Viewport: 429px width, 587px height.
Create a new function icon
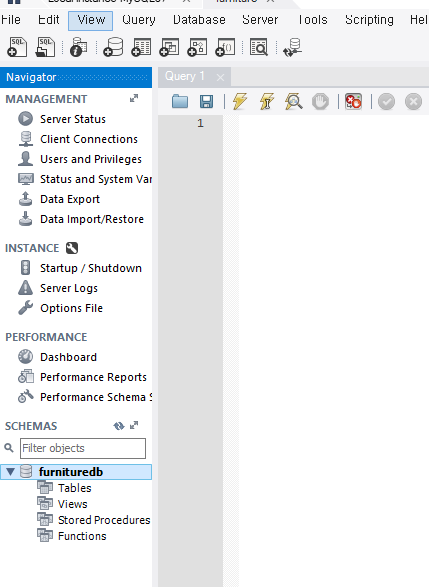click(225, 48)
